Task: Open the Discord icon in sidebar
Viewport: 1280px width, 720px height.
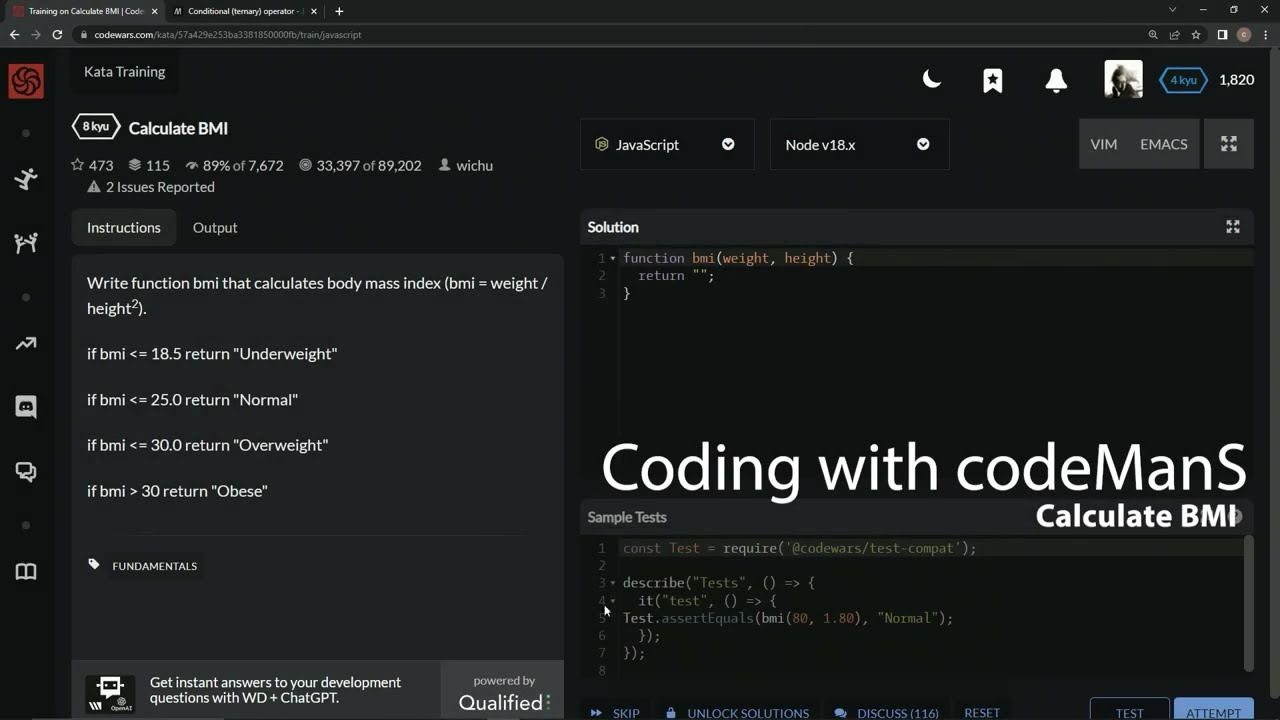Action: pyautogui.click(x=26, y=406)
